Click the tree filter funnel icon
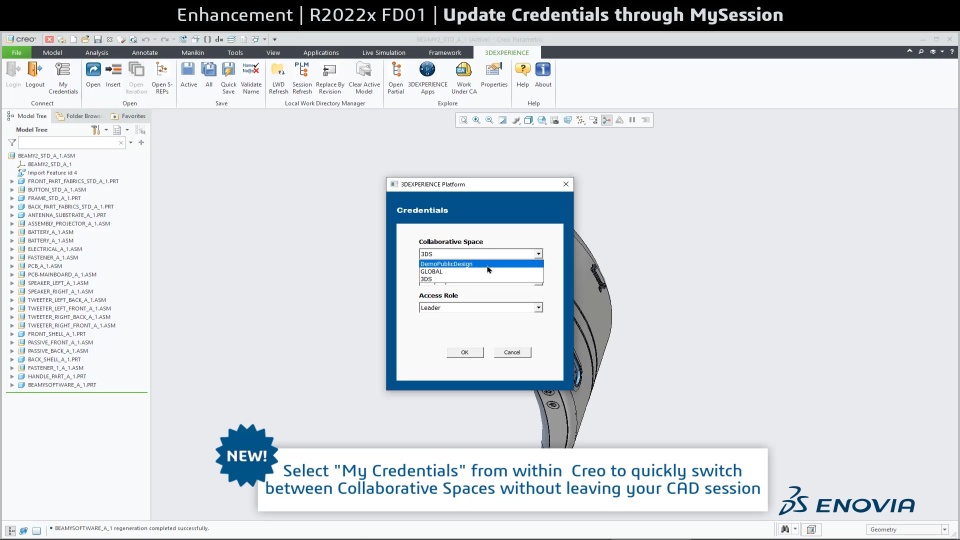The height and width of the screenshot is (540, 960). [12, 143]
